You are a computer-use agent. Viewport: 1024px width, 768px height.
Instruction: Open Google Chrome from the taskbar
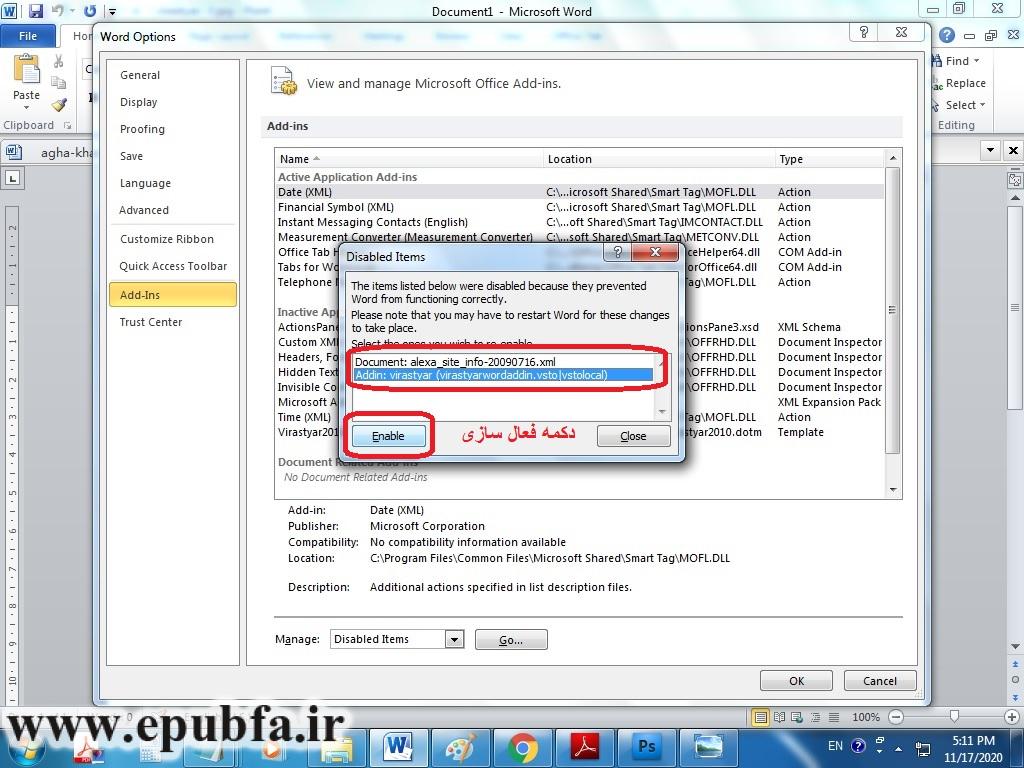[522, 747]
